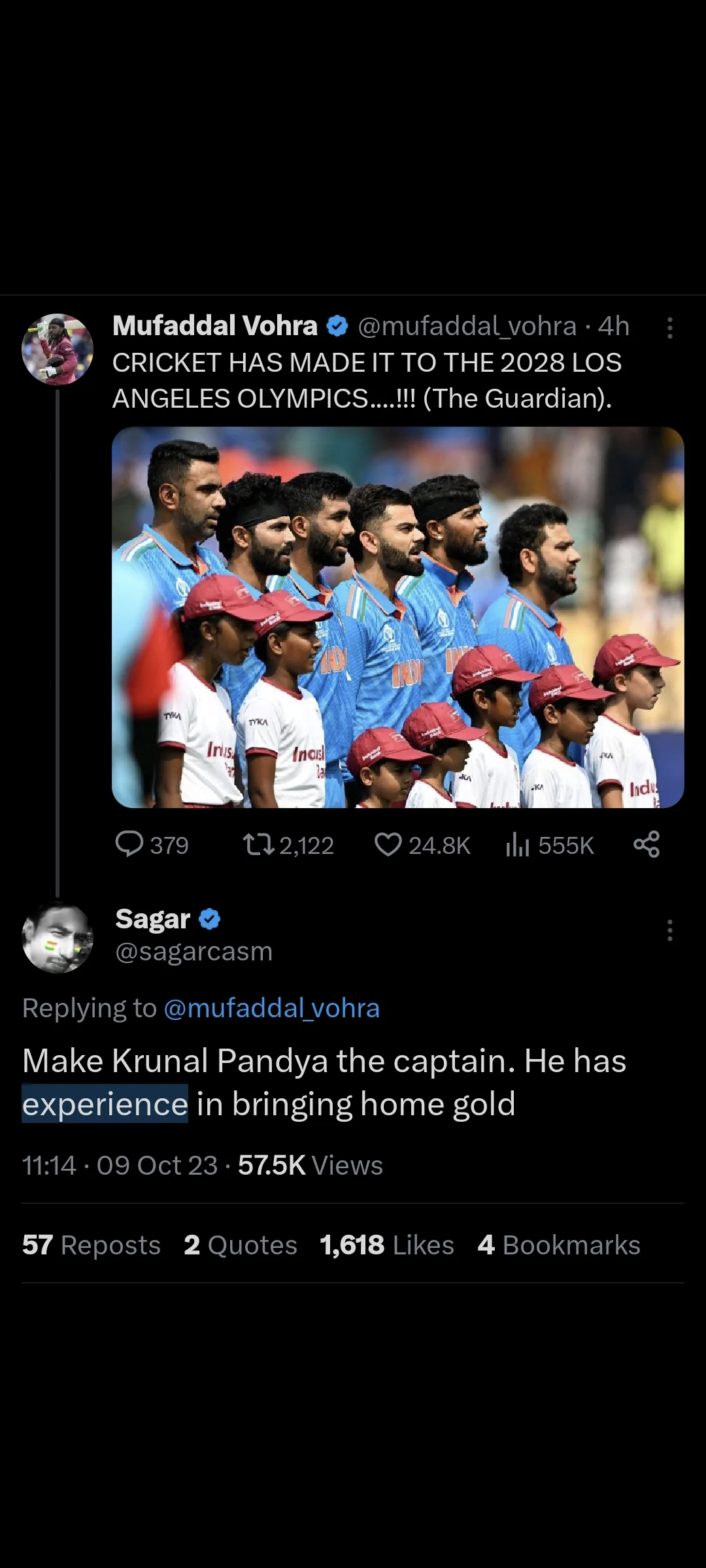View the 1,618 Likes list
The width and height of the screenshot is (706, 1568).
point(387,1245)
